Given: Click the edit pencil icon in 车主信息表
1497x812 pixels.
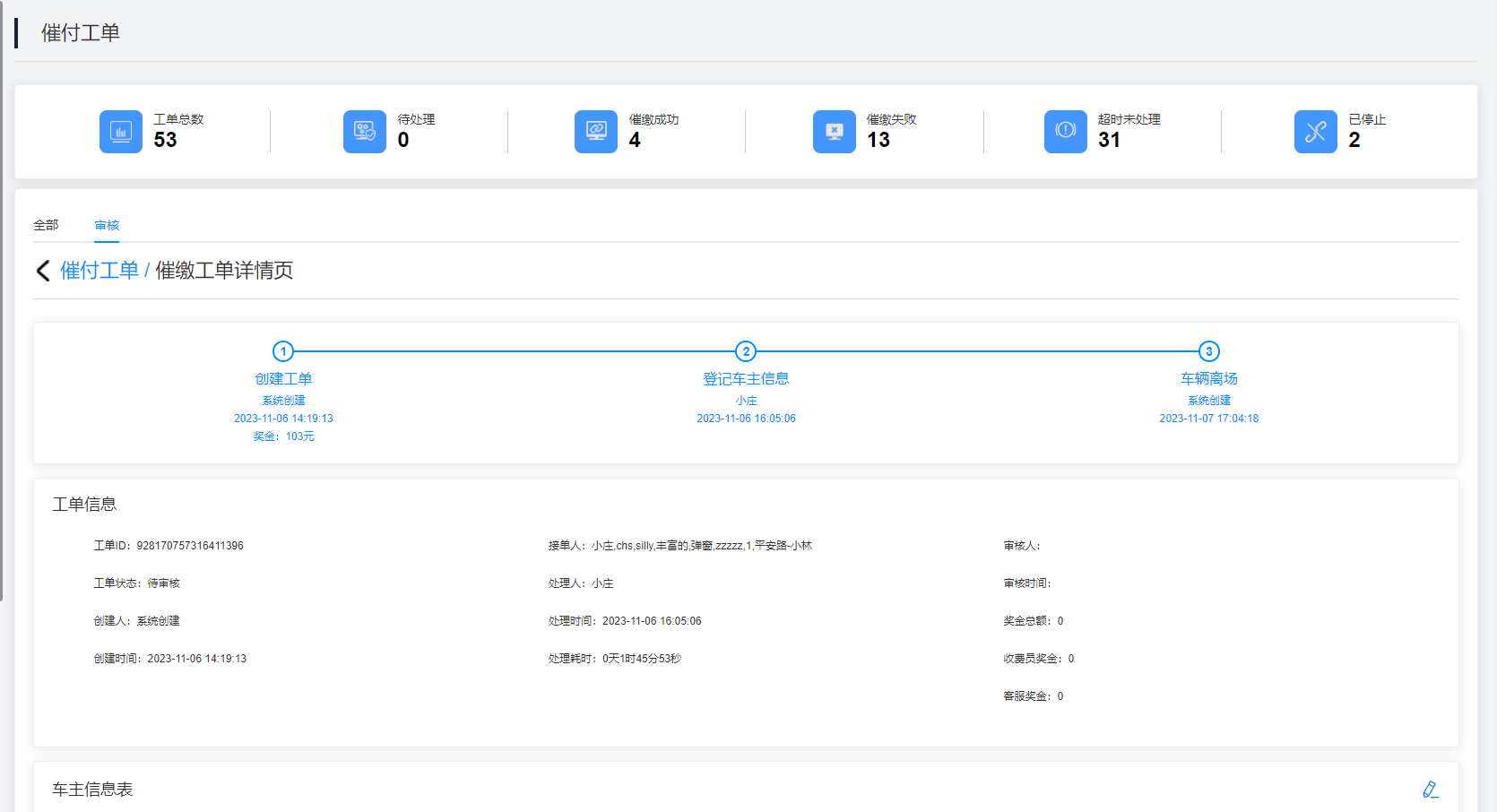Looking at the screenshot, I should pyautogui.click(x=1430, y=790).
